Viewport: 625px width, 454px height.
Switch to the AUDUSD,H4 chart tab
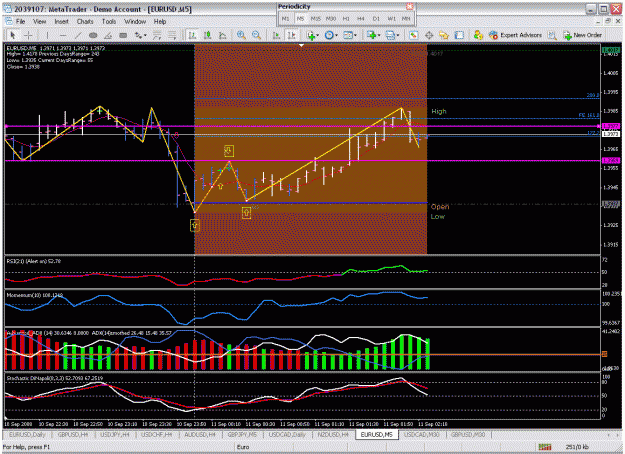tap(200, 434)
